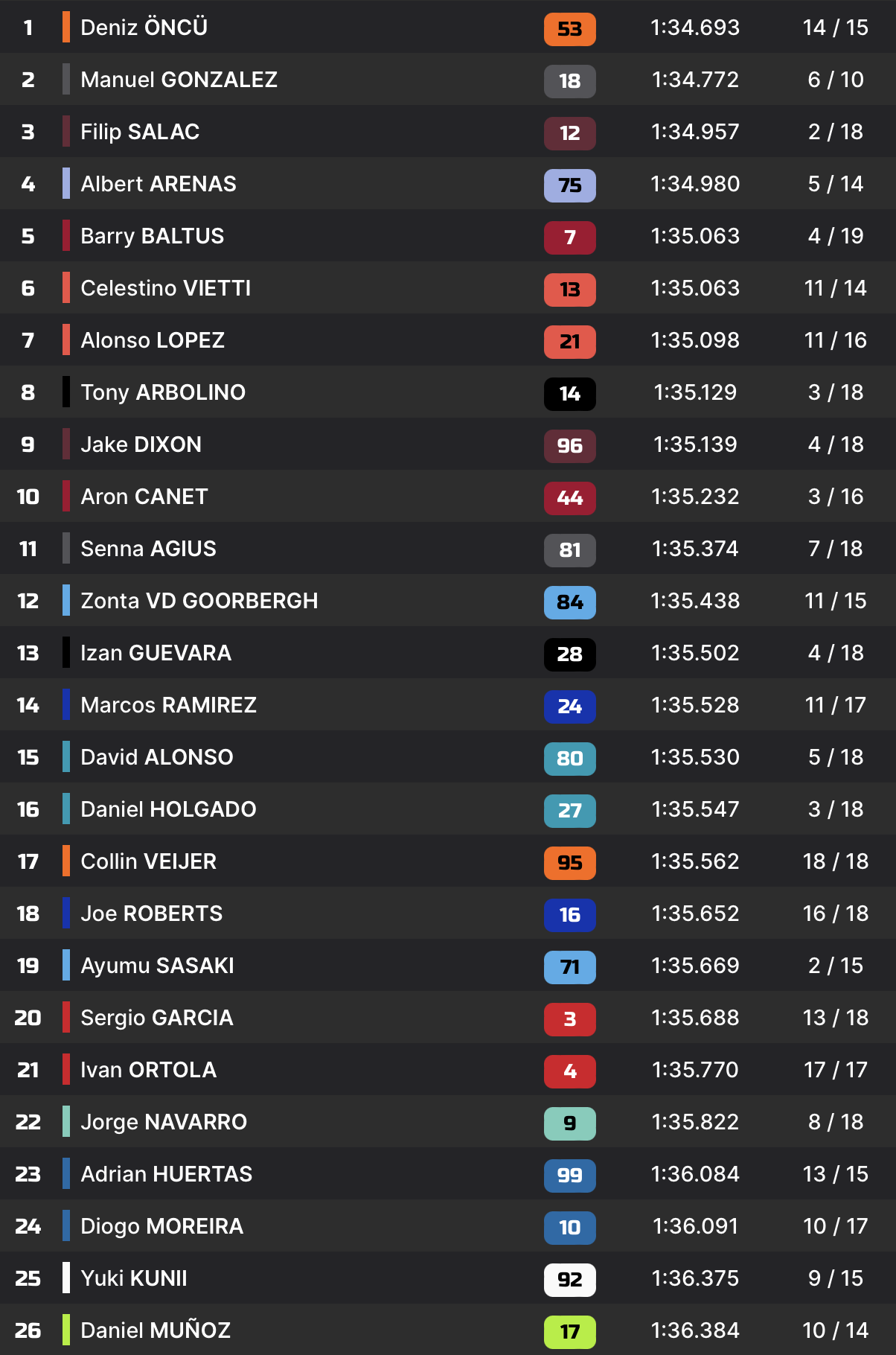This screenshot has height=1355, width=896.
Task: Click Collin VEIJER's 18 / 18 lap count
Action: pos(835,861)
